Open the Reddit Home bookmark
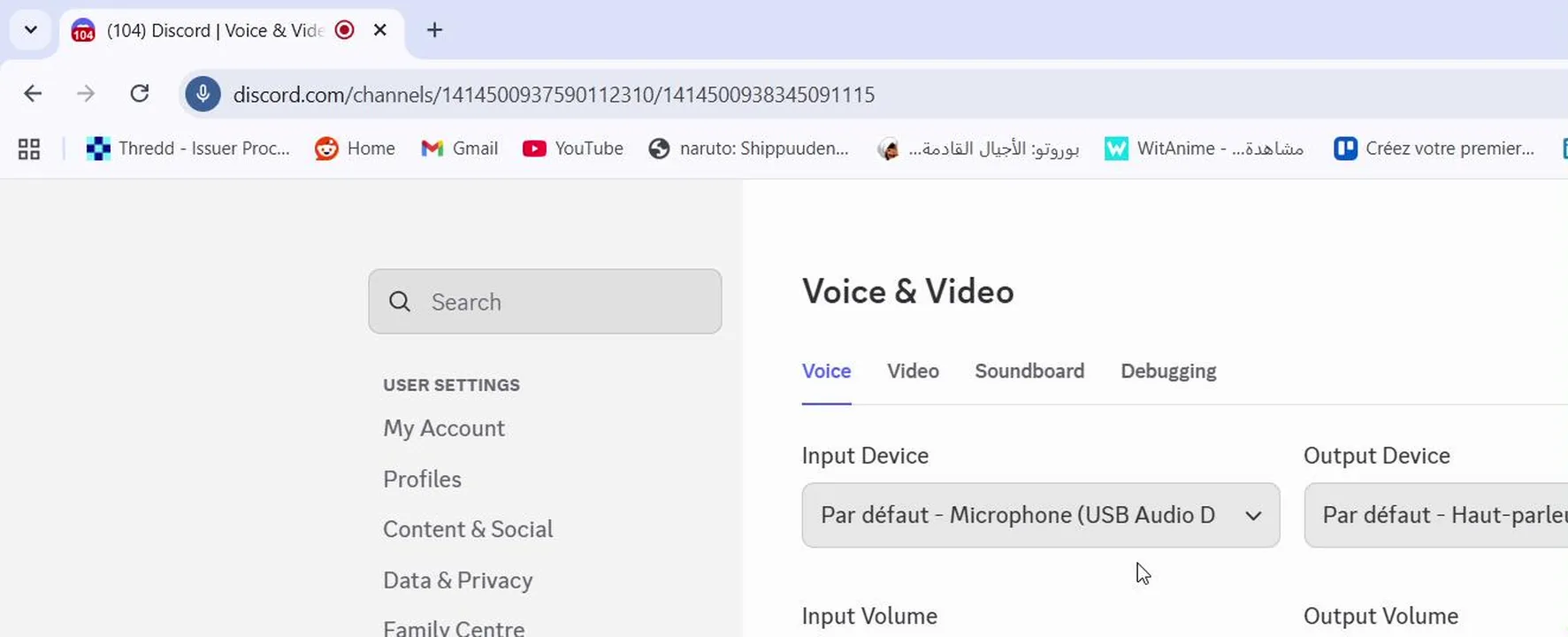 pos(355,149)
